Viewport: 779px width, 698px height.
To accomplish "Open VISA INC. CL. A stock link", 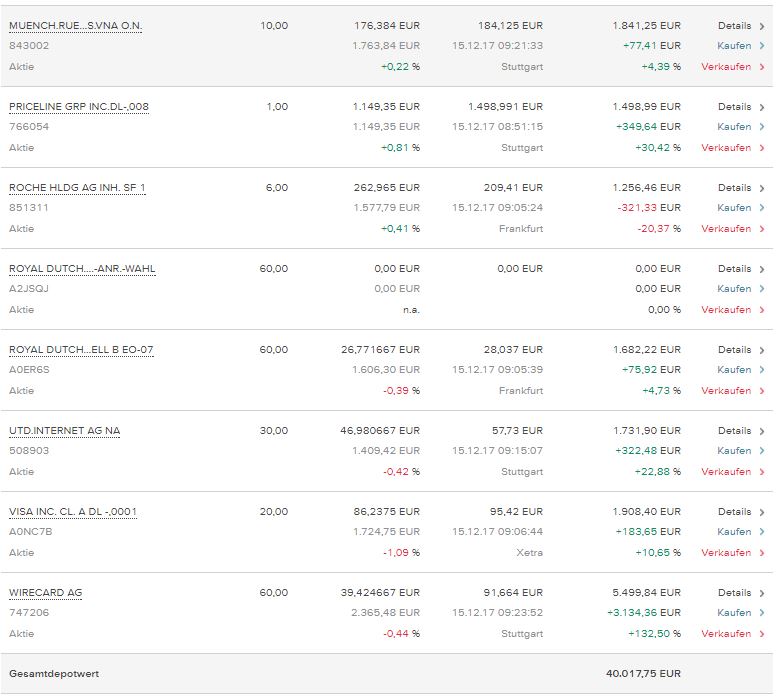I will [73, 511].
